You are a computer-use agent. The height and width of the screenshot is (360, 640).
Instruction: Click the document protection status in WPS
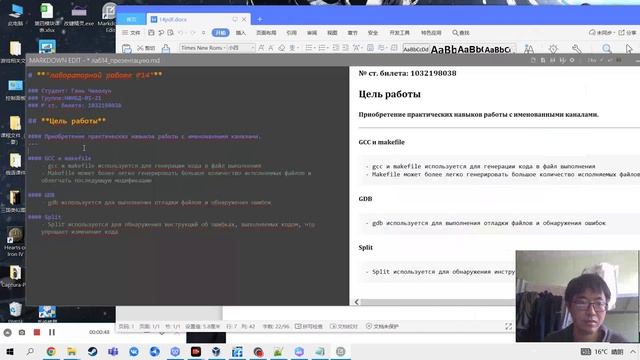tap(382, 327)
